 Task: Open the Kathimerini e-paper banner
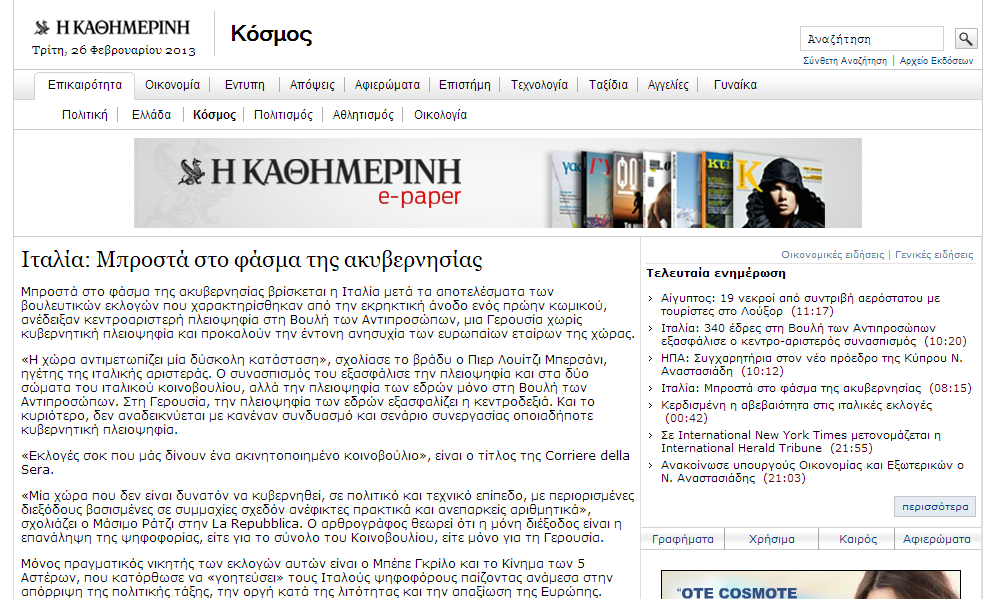coord(497,184)
